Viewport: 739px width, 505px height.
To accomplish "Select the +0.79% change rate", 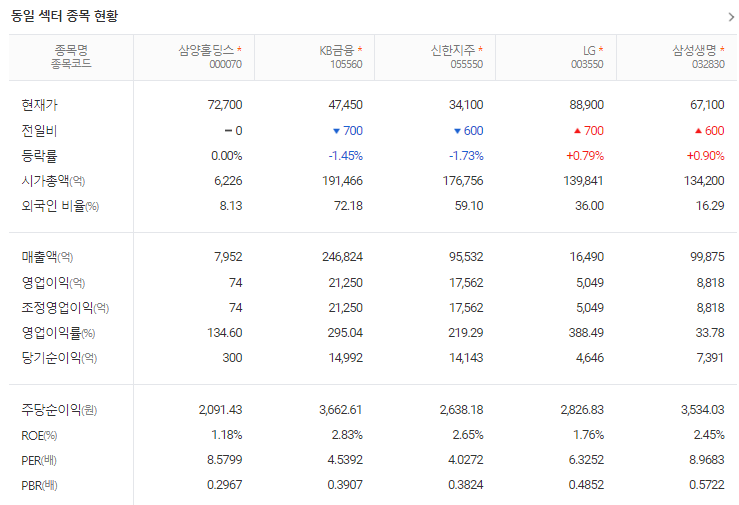I will [x=585, y=155].
